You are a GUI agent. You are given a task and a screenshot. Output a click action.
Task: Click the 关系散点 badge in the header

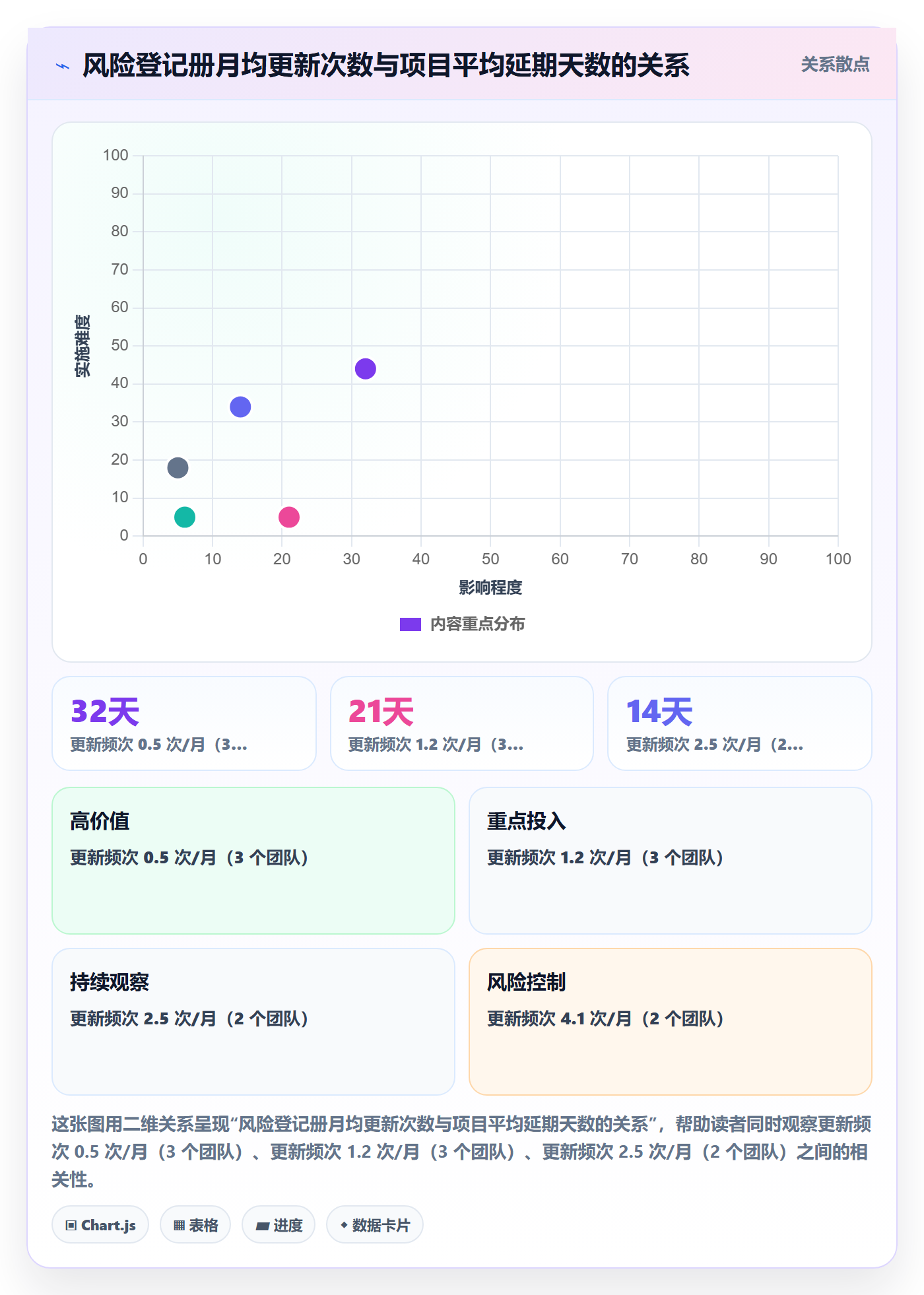[x=835, y=65]
